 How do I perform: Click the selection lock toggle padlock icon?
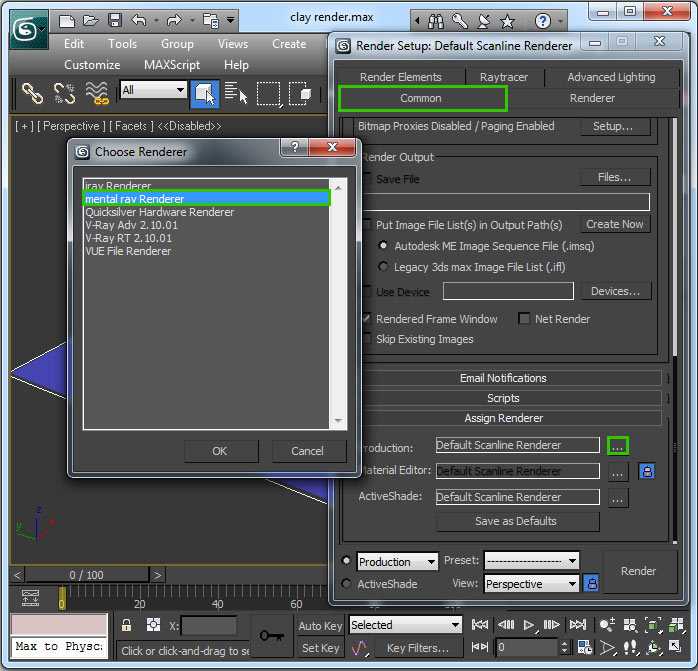pyautogui.click(x=126, y=626)
